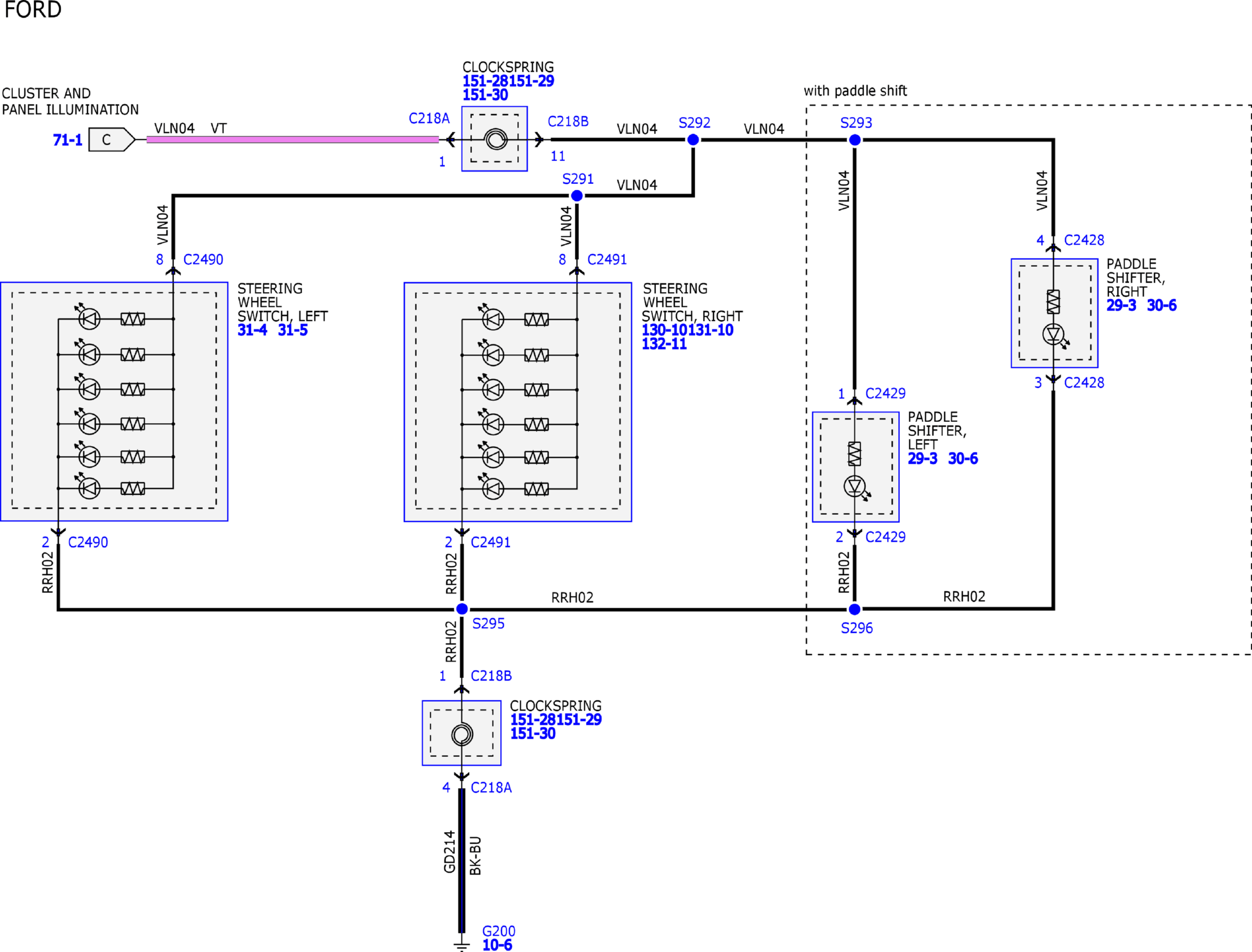Select splice node S291

[577, 196]
